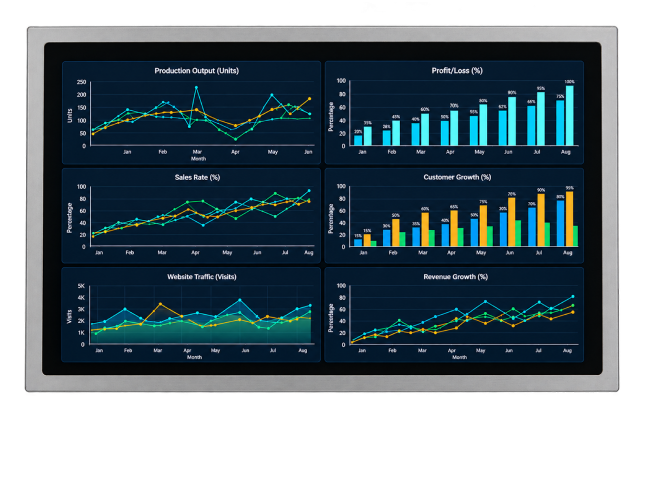Select the green Jun bar in Customer Growth

click(x=518, y=233)
